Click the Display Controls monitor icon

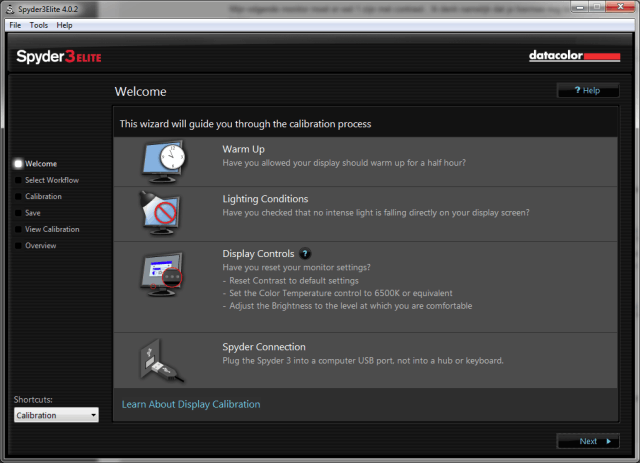(x=161, y=274)
